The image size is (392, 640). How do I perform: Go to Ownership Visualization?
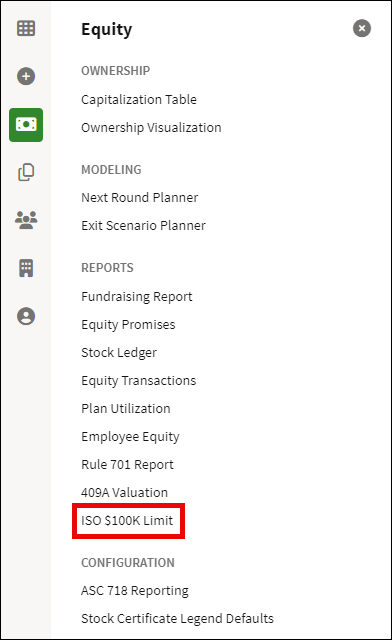151,128
